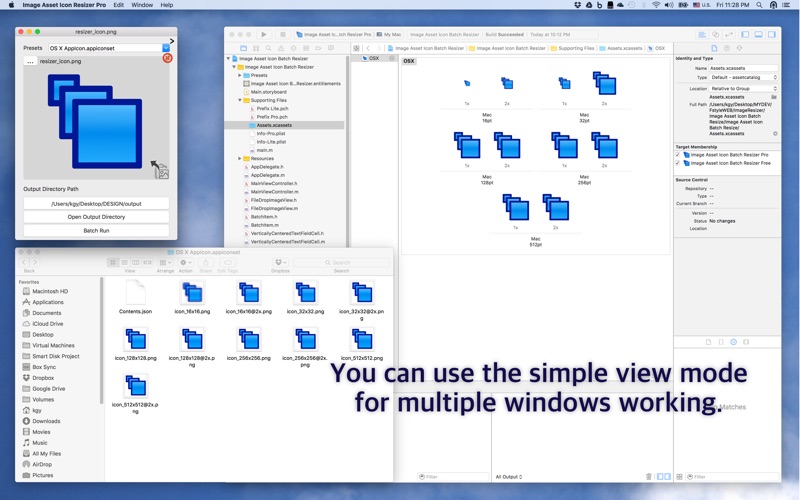The width and height of the screenshot is (800, 500).
Task: Open the Location 'Relative to Group' dropdown
Action: coord(744,89)
